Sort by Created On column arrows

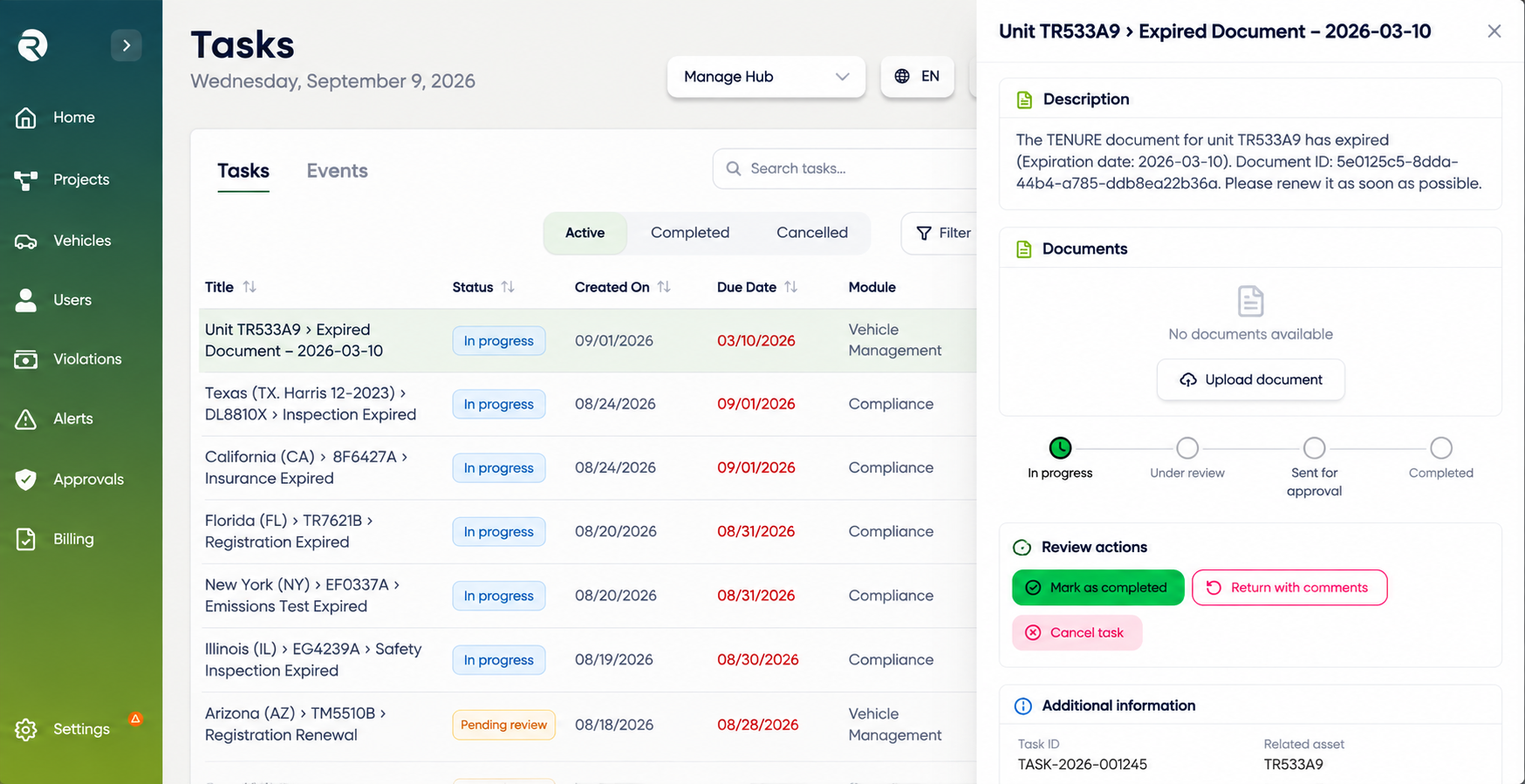pos(664,287)
